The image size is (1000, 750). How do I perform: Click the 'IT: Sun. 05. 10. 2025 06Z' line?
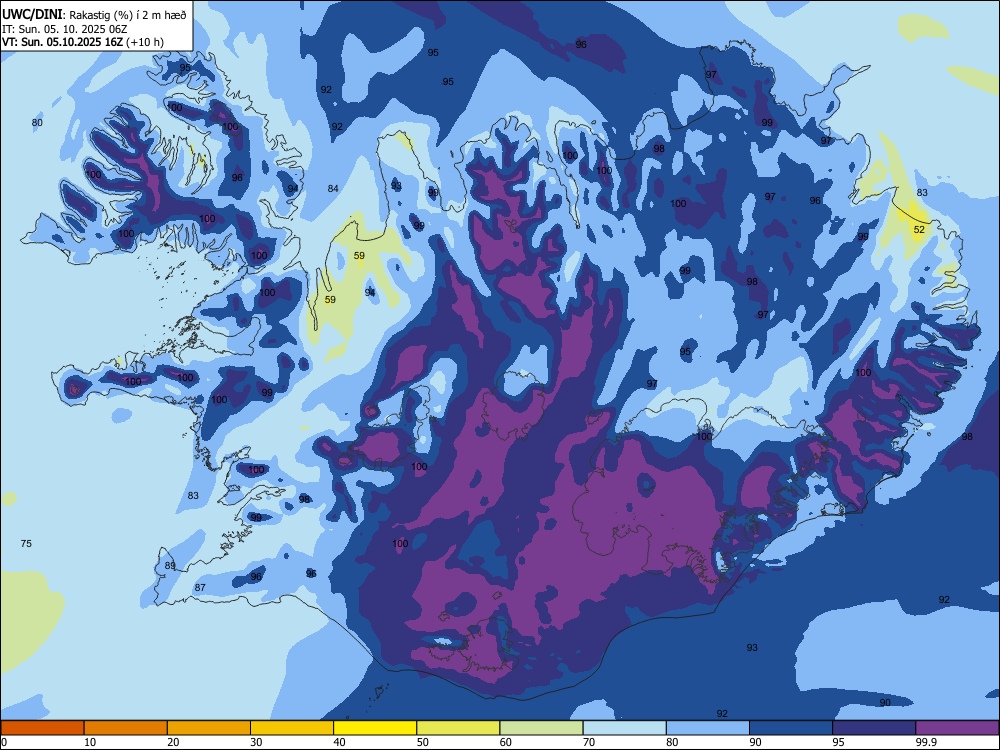[64, 29]
